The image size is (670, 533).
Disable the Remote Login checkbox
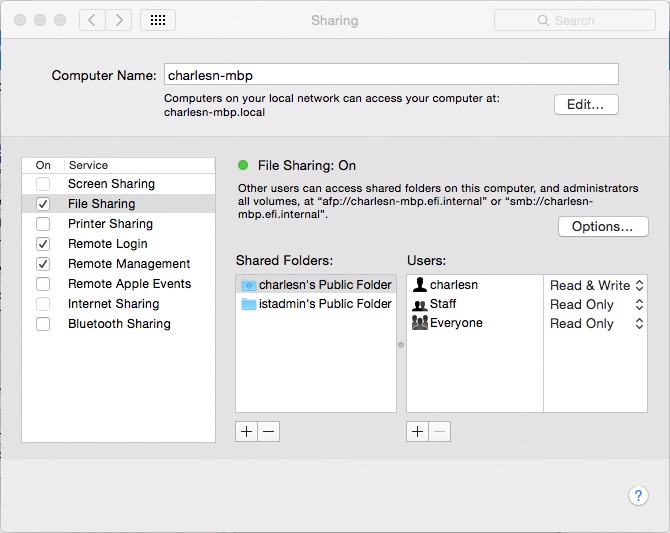click(43, 244)
